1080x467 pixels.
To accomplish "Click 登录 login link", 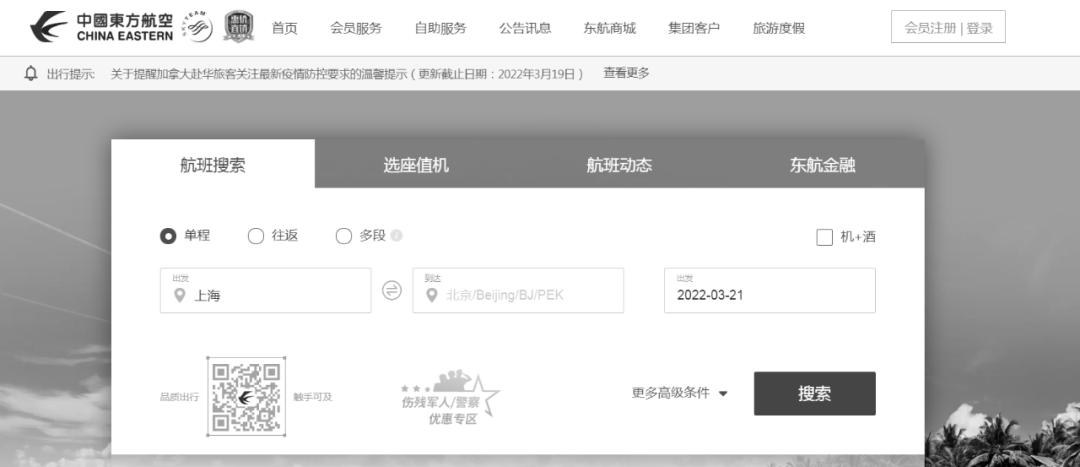I will coord(979,28).
